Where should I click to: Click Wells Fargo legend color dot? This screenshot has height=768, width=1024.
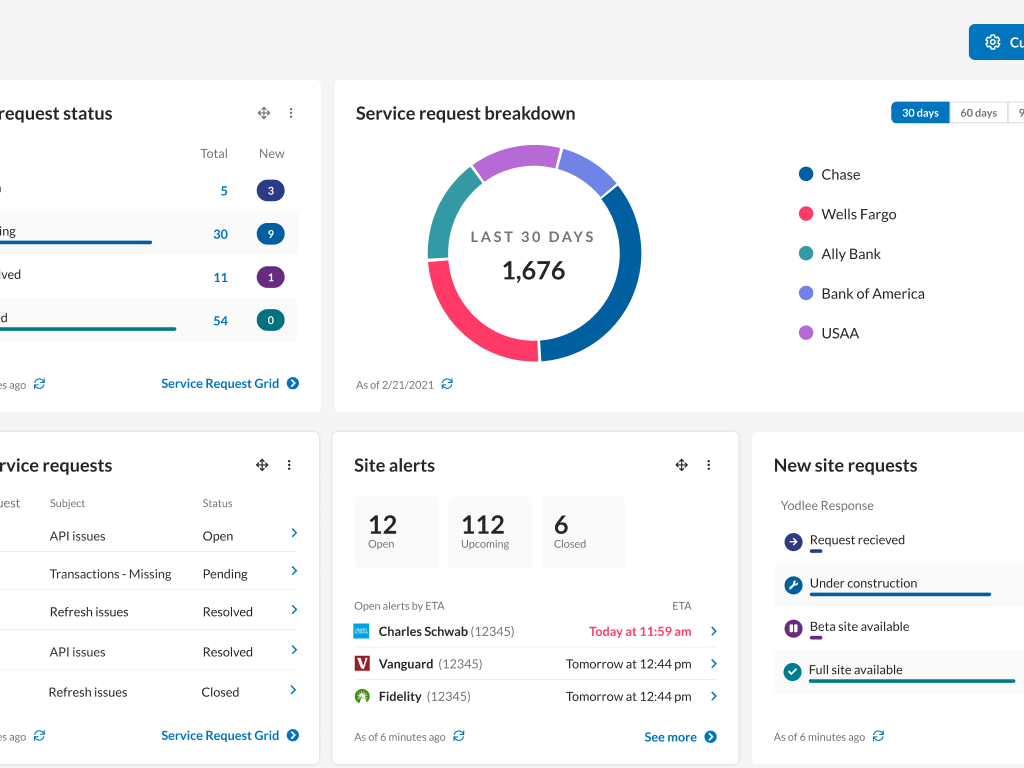806,214
